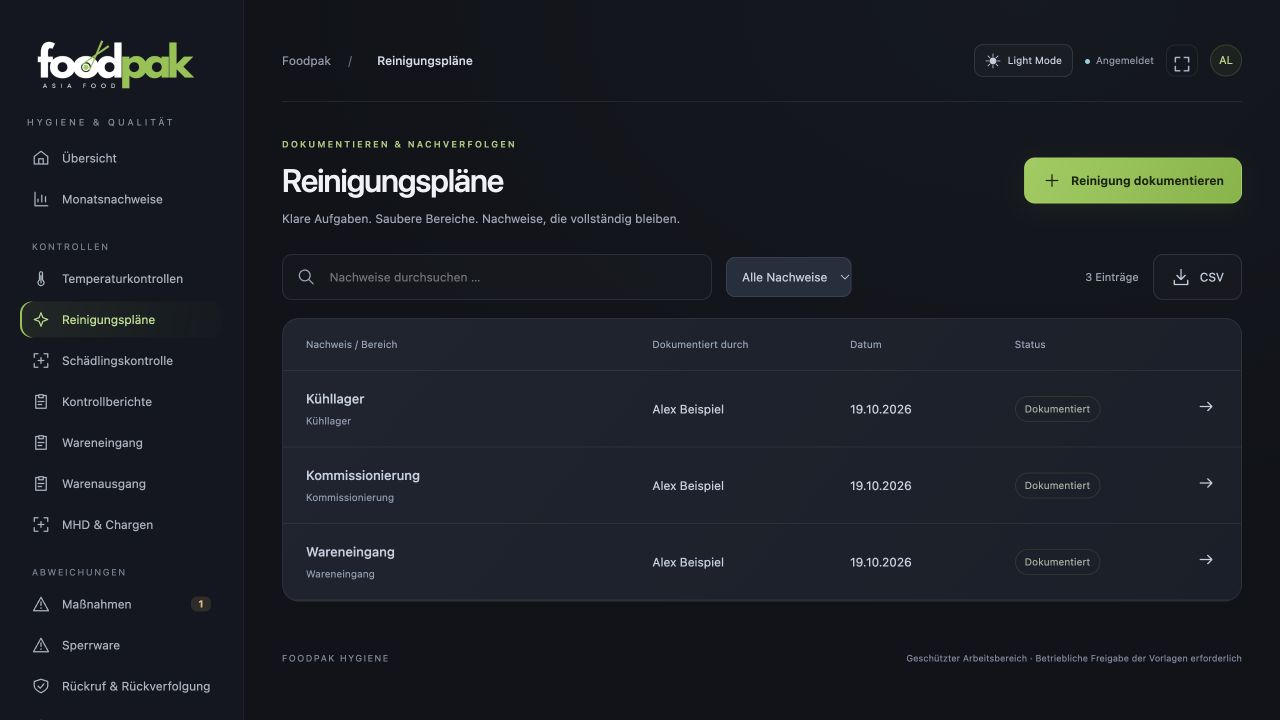Navigate to Kontrollberichte
This screenshot has width=1280, height=720.
tap(120, 402)
